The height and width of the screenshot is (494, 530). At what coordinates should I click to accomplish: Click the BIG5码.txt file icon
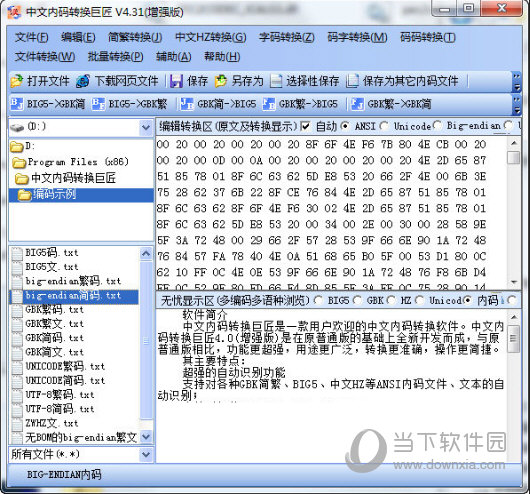tap(17, 253)
